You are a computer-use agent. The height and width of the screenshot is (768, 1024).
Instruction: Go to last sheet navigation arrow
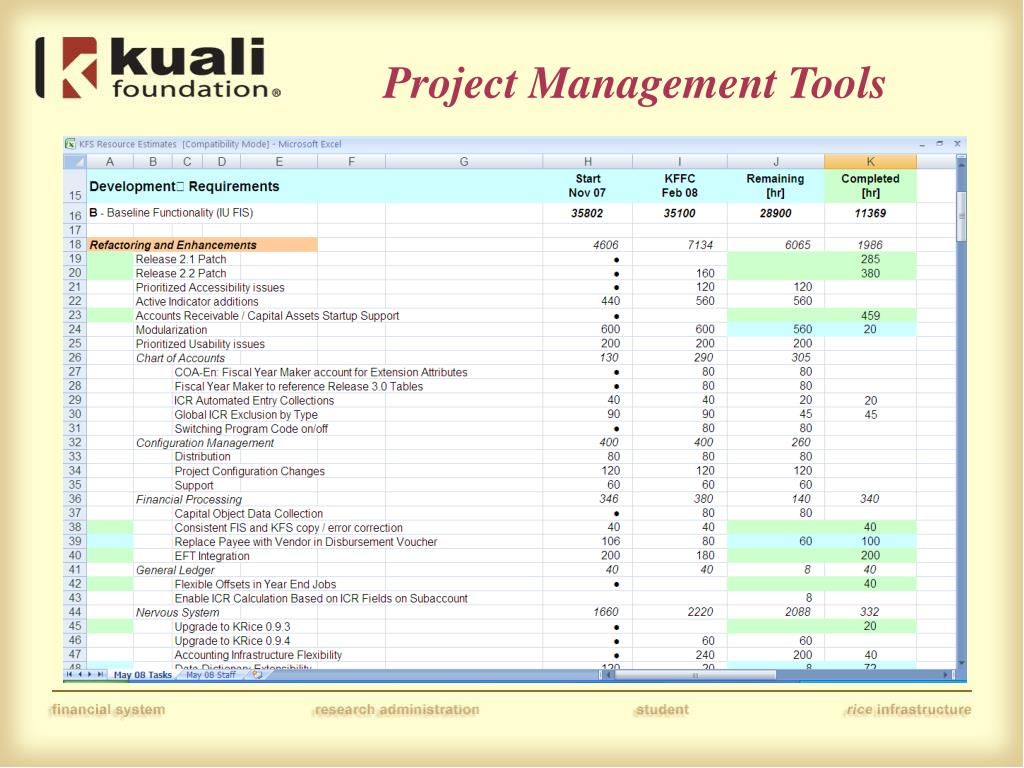coord(100,675)
